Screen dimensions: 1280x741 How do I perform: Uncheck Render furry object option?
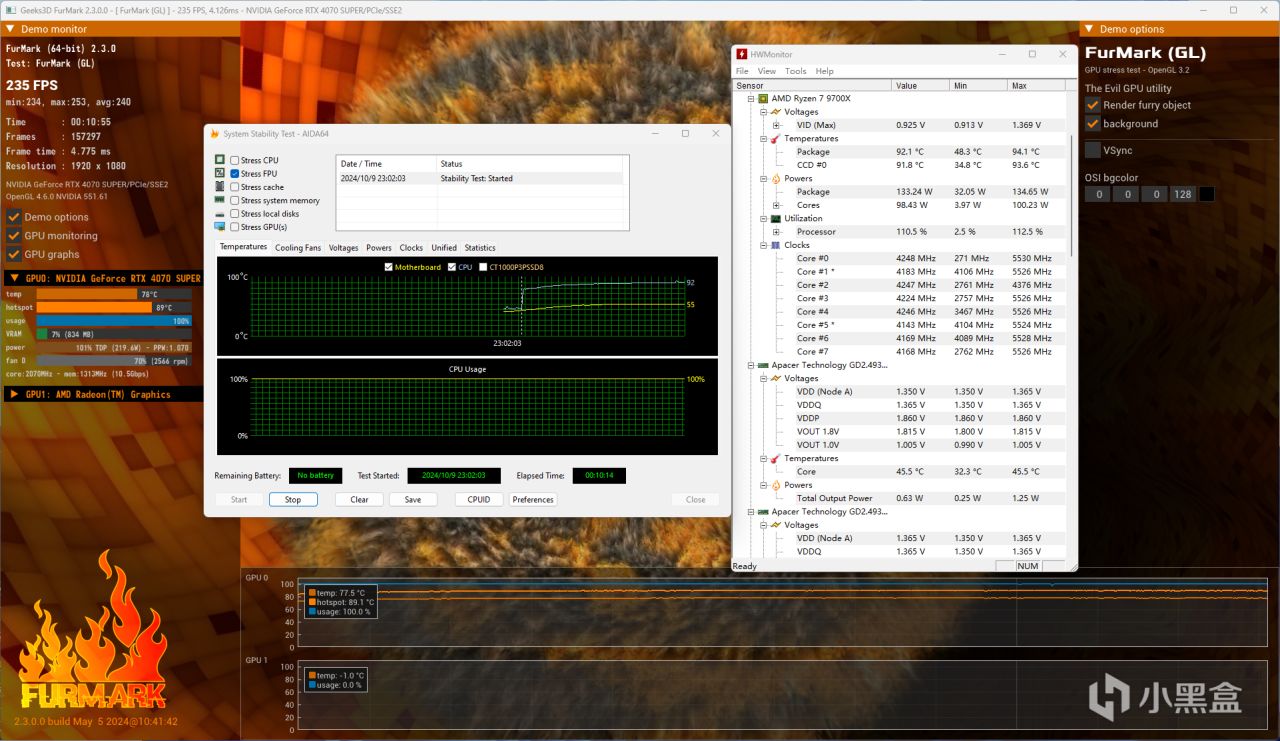[1093, 105]
